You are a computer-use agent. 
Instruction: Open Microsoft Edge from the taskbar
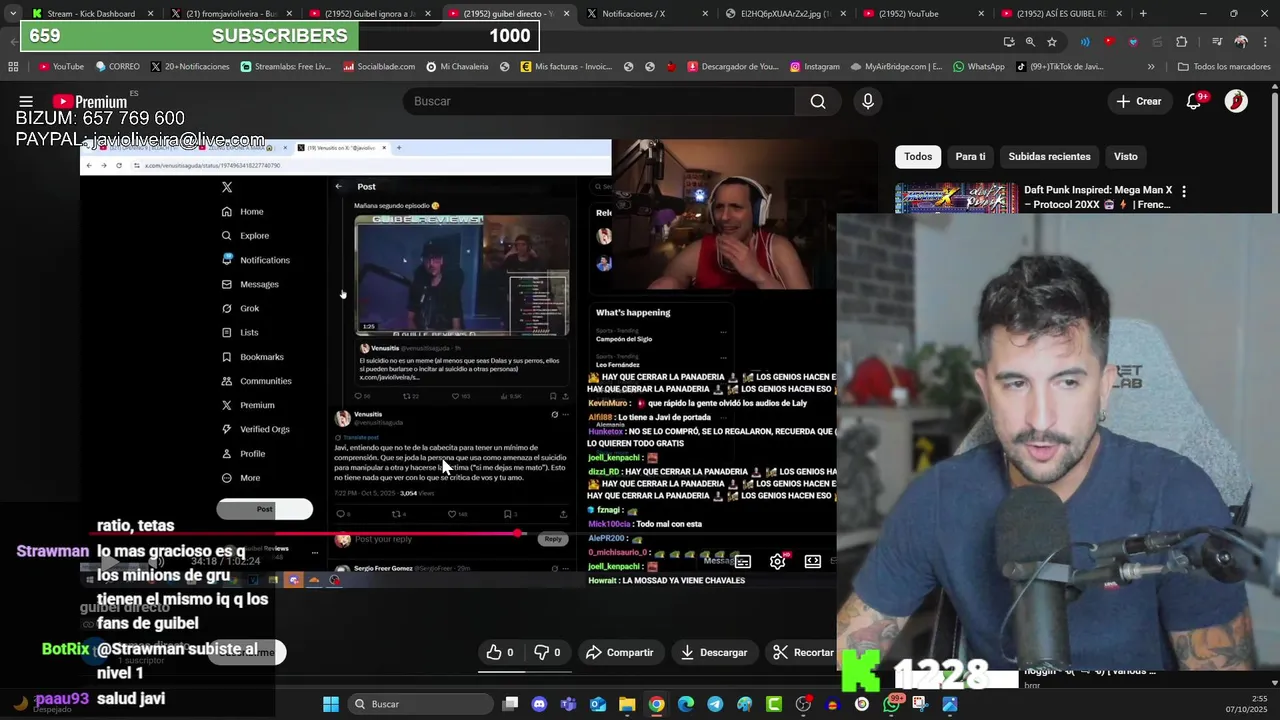click(686, 704)
